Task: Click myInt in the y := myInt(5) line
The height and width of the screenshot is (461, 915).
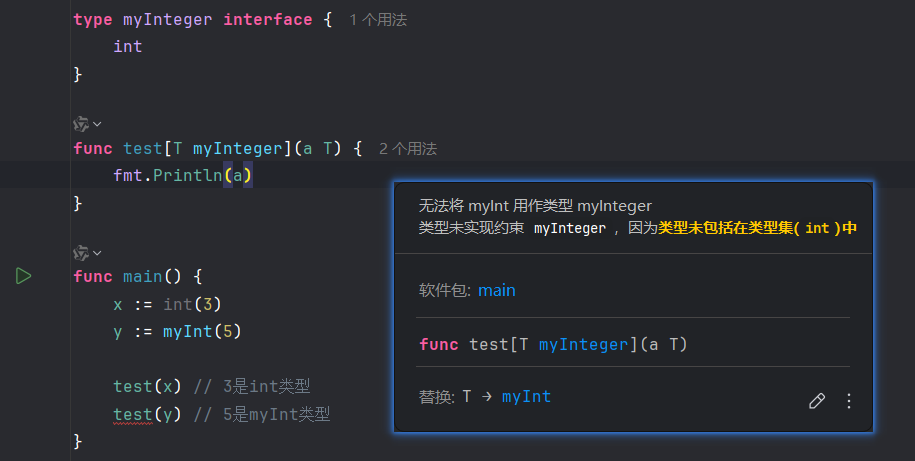Action: click(x=187, y=331)
